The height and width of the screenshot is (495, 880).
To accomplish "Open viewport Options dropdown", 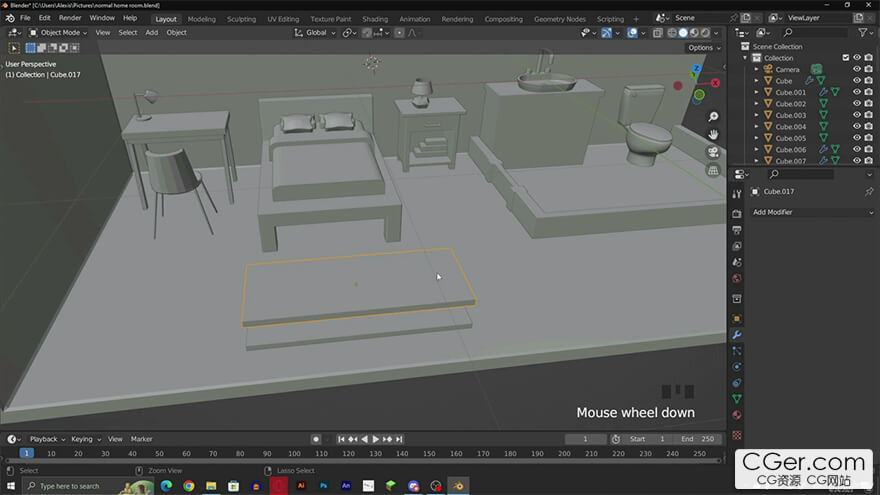I will pos(704,48).
